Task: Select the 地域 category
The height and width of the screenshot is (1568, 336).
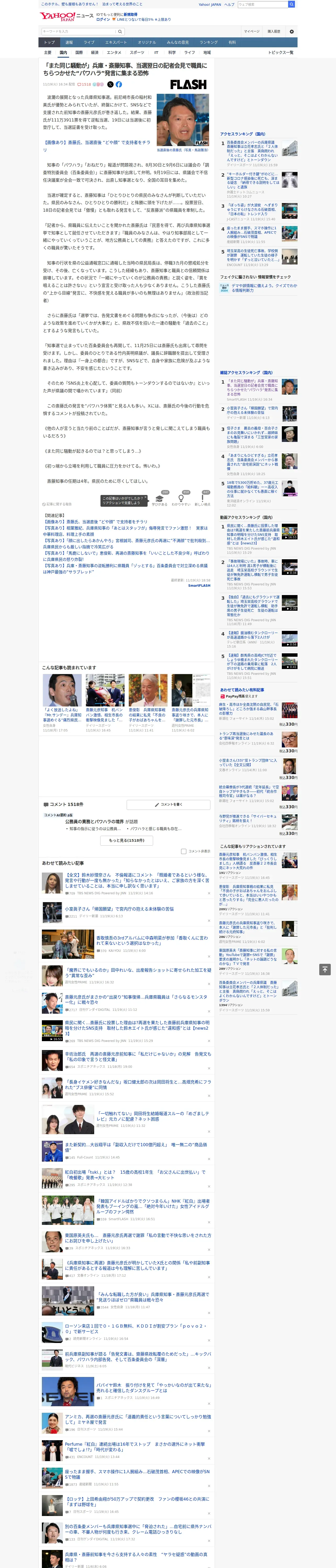Action: click(x=207, y=52)
